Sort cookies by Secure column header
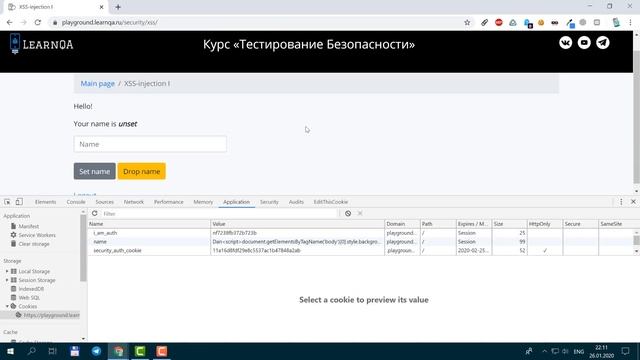The width and height of the screenshot is (640, 360). click(580, 224)
